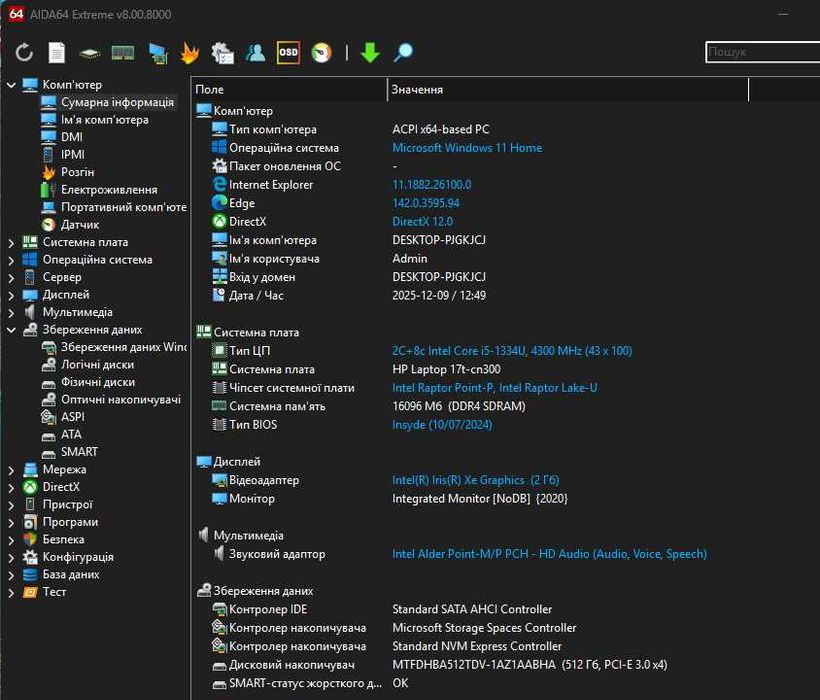820x700 pixels.
Task: Click the user profile toolbar icon
Action: 256,52
